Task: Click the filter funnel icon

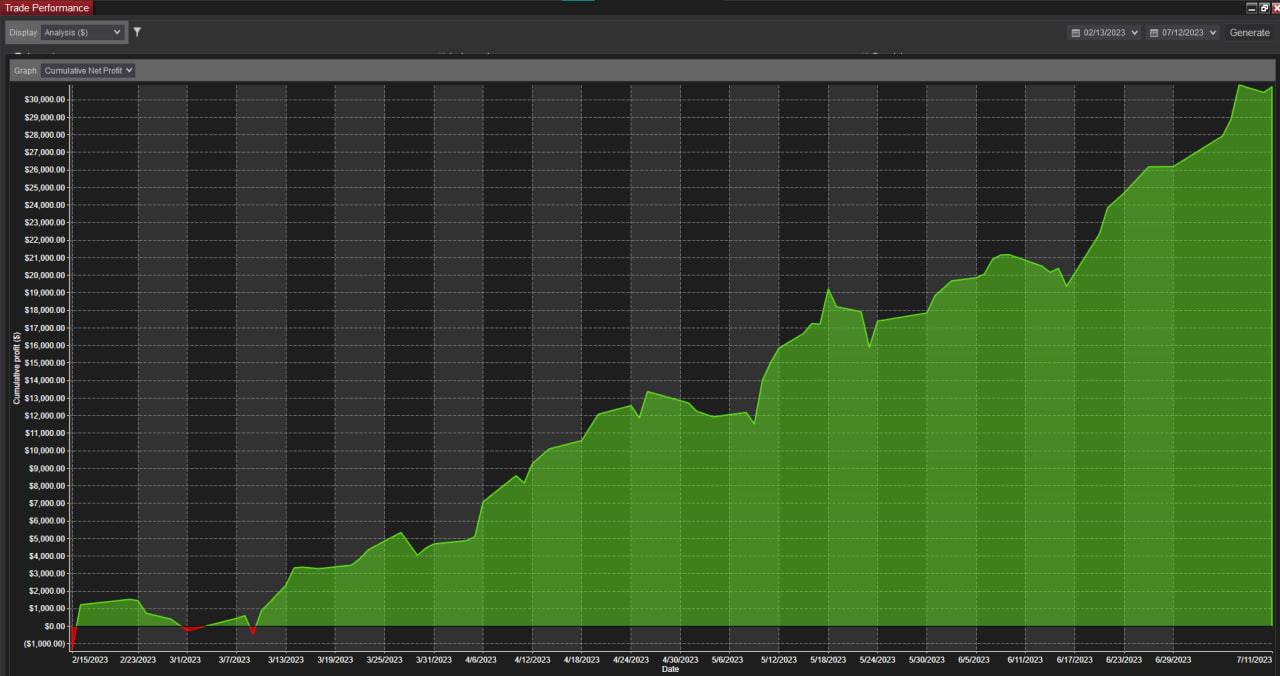Action: tap(137, 32)
